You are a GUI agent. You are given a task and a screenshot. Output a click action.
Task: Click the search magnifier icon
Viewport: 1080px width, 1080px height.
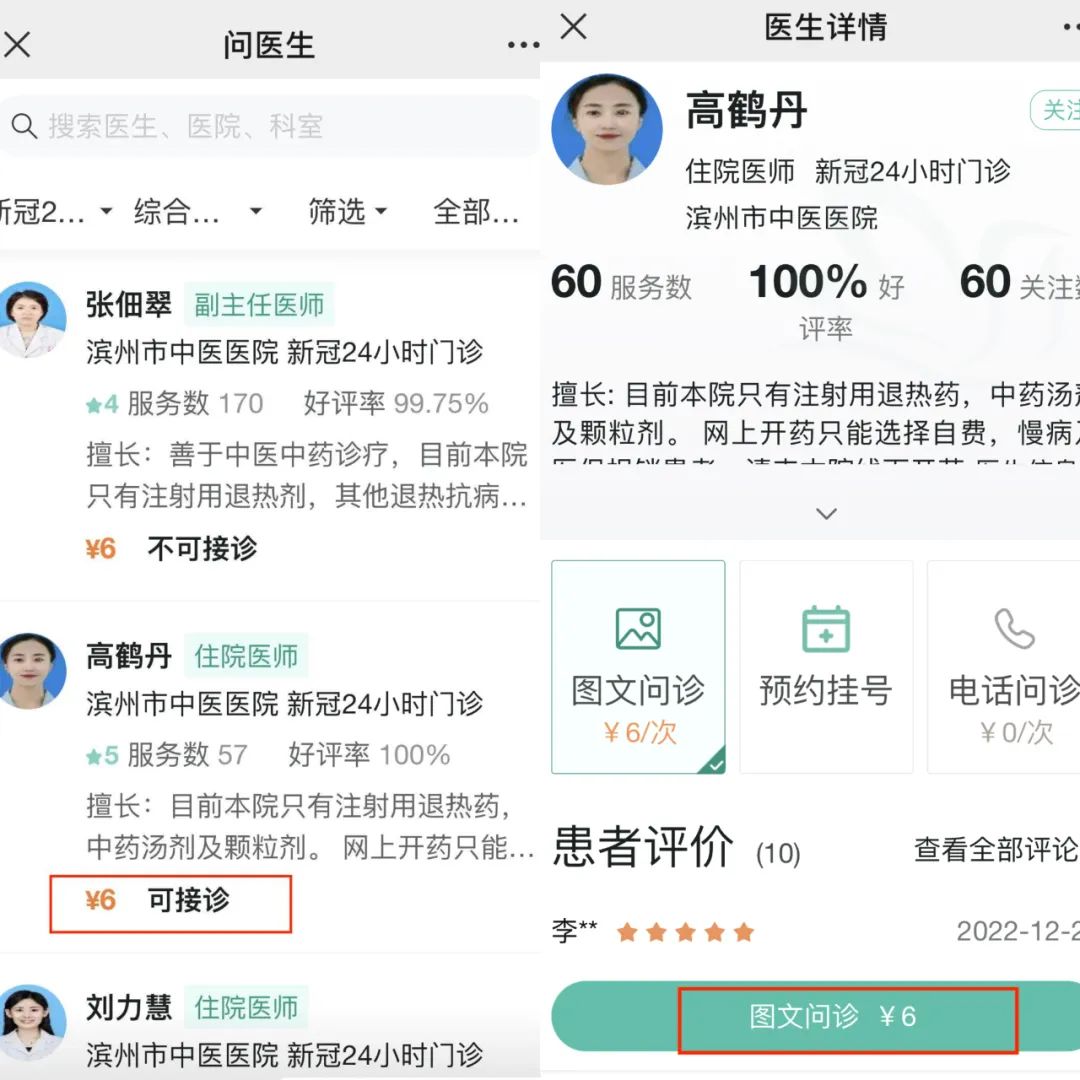[24, 126]
